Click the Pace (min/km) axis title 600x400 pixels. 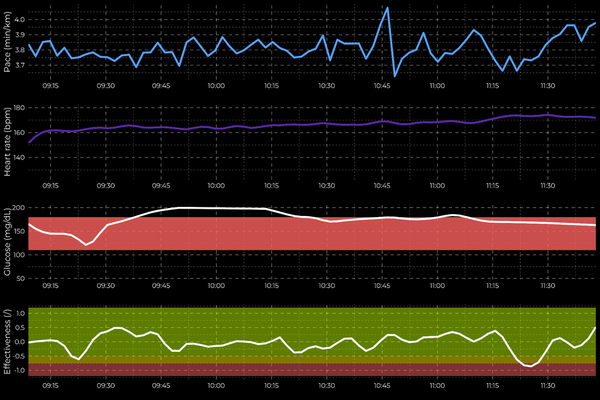(8, 42)
